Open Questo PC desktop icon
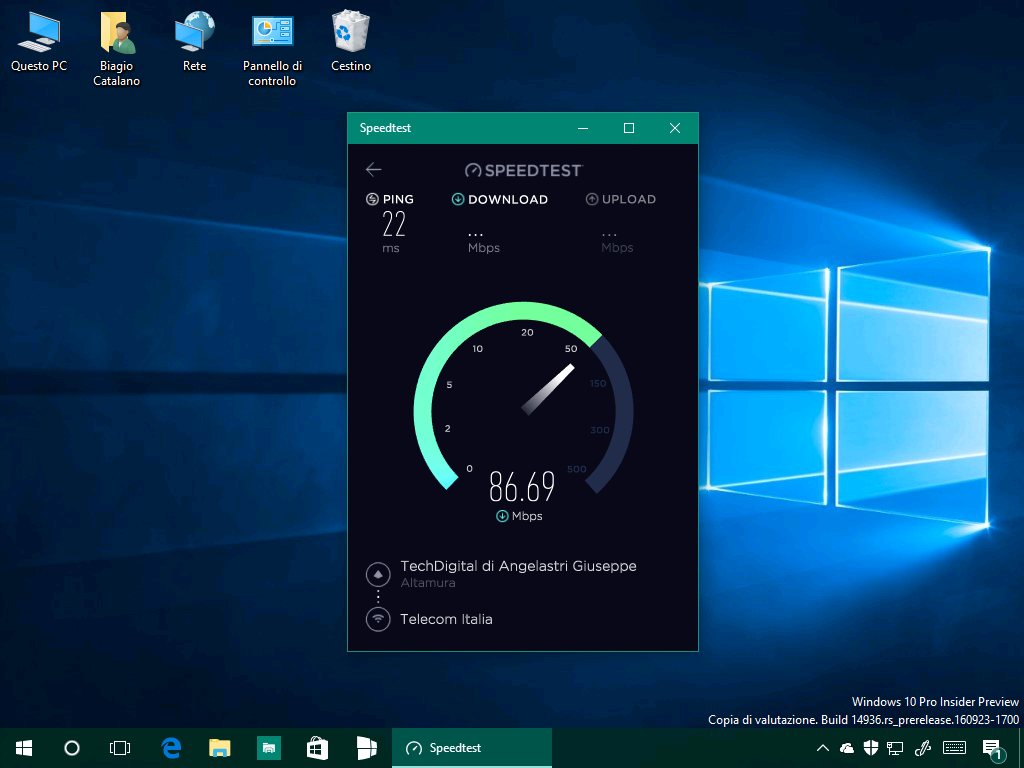This screenshot has width=1024, height=768. [x=39, y=42]
